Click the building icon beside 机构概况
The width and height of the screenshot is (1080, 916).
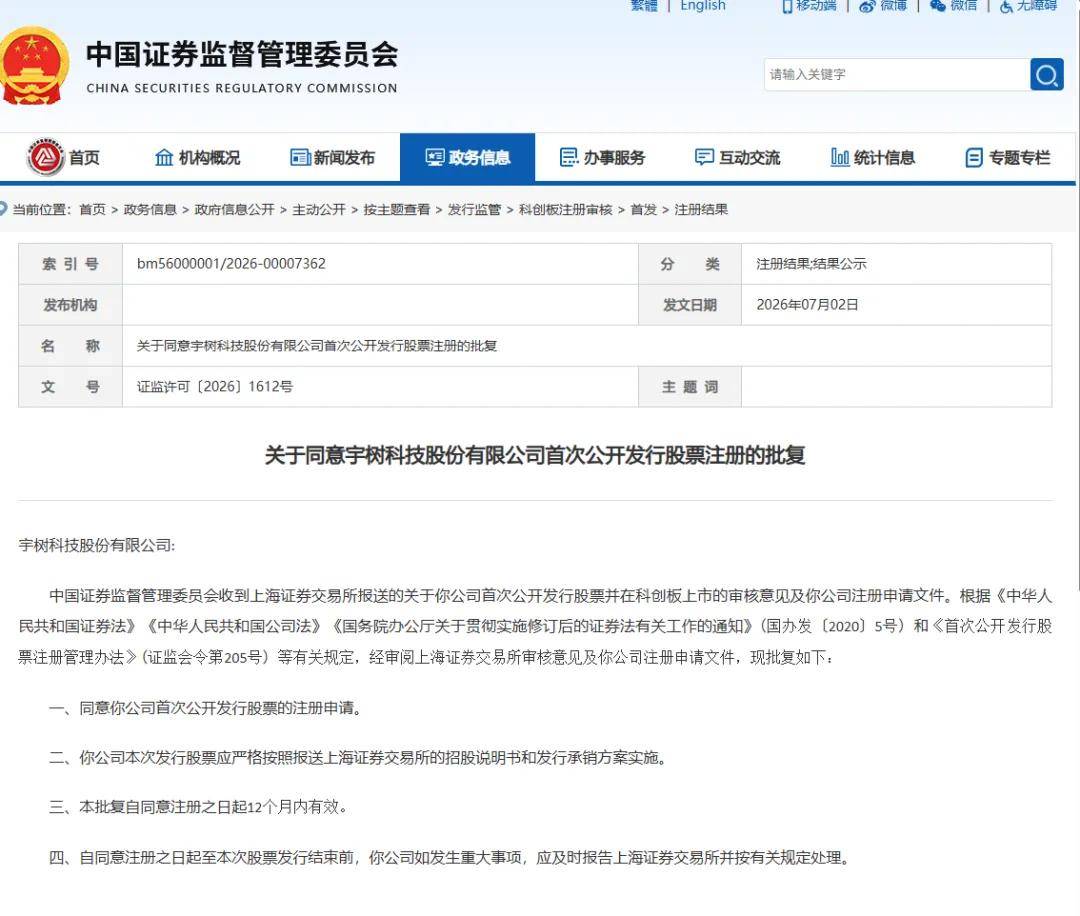click(164, 158)
